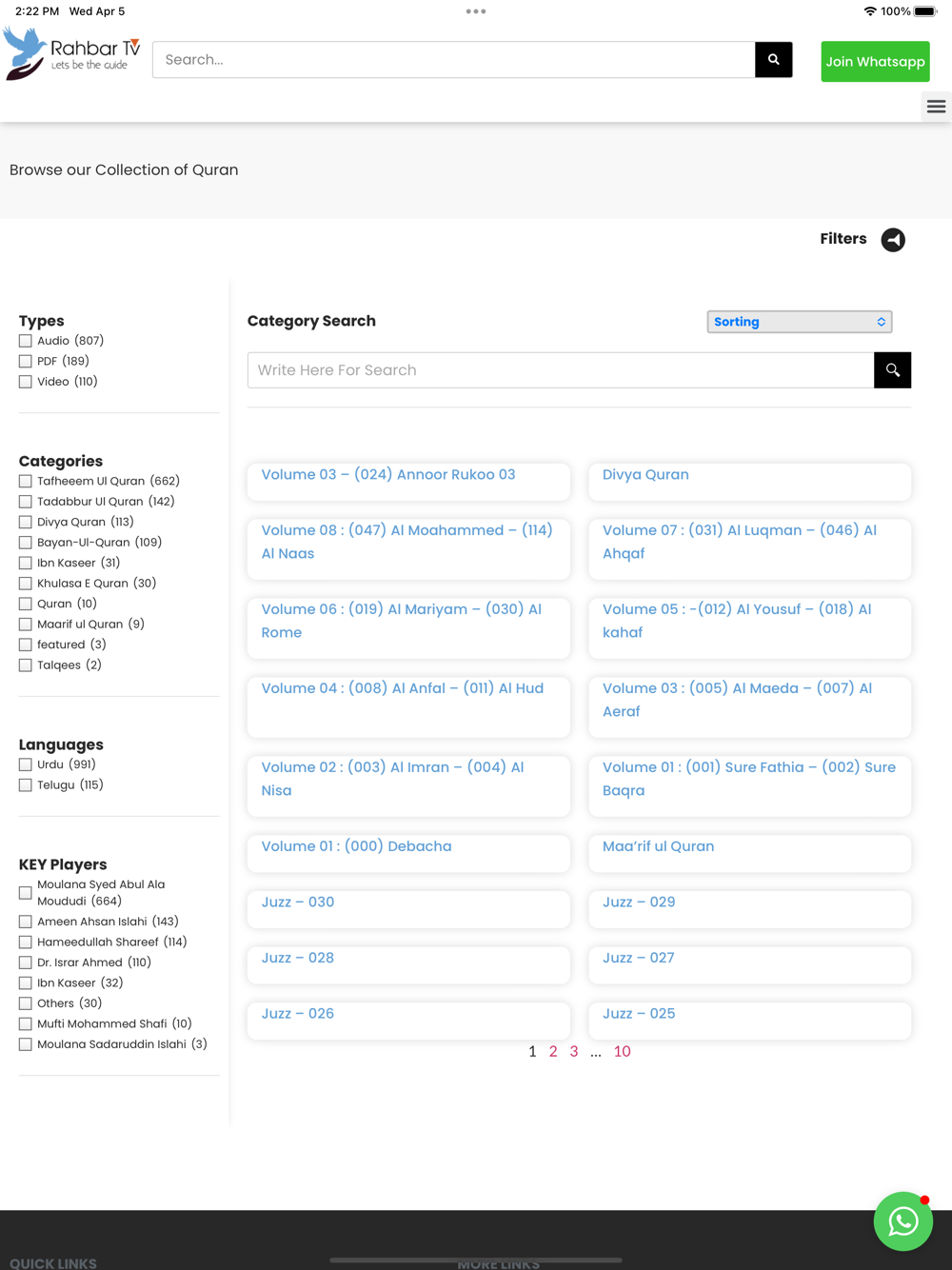Open Volume 01 Sure Fathia – Sure Baqra
The height and width of the screenshot is (1270, 952).
749,786
